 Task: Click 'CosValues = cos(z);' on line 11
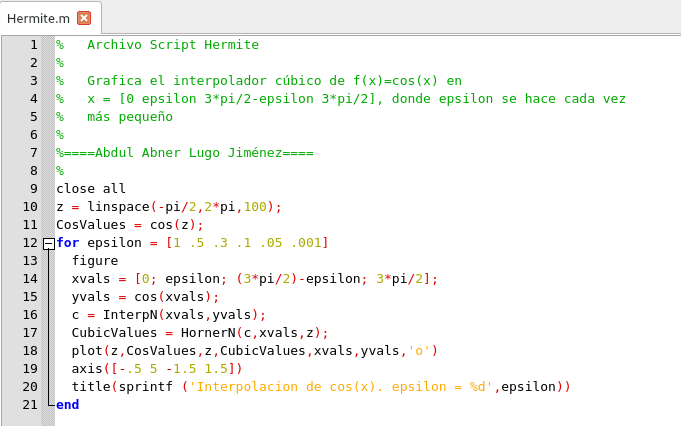pyautogui.click(x=130, y=225)
